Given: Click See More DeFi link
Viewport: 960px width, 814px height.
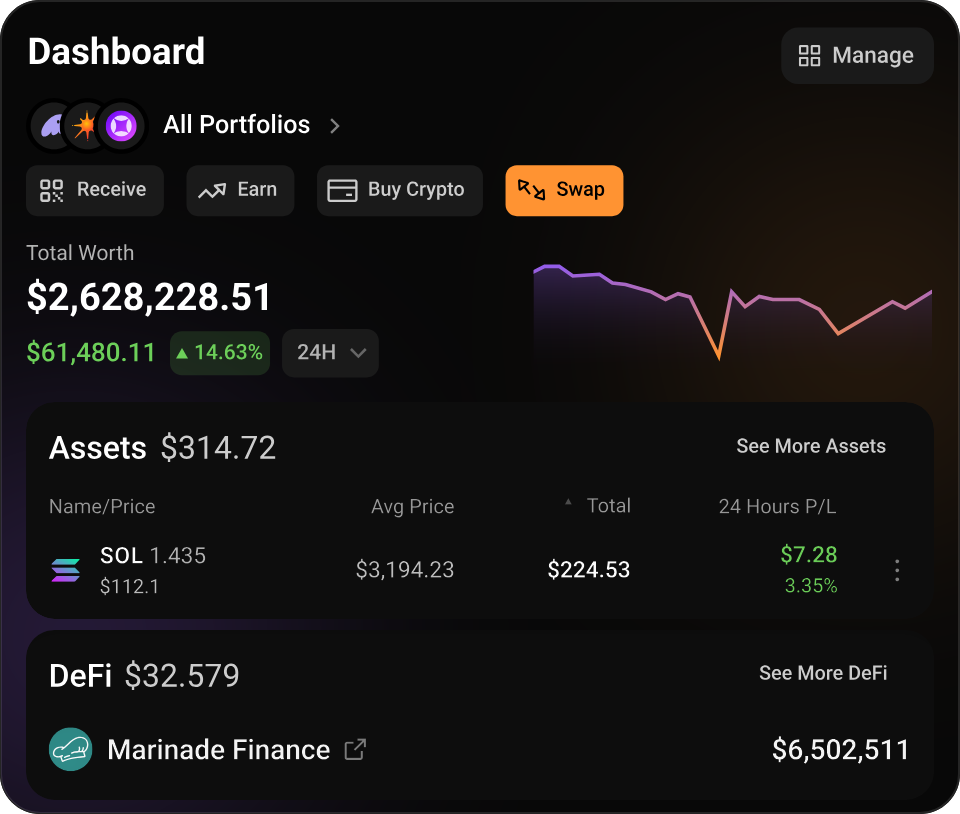Looking at the screenshot, I should (823, 673).
